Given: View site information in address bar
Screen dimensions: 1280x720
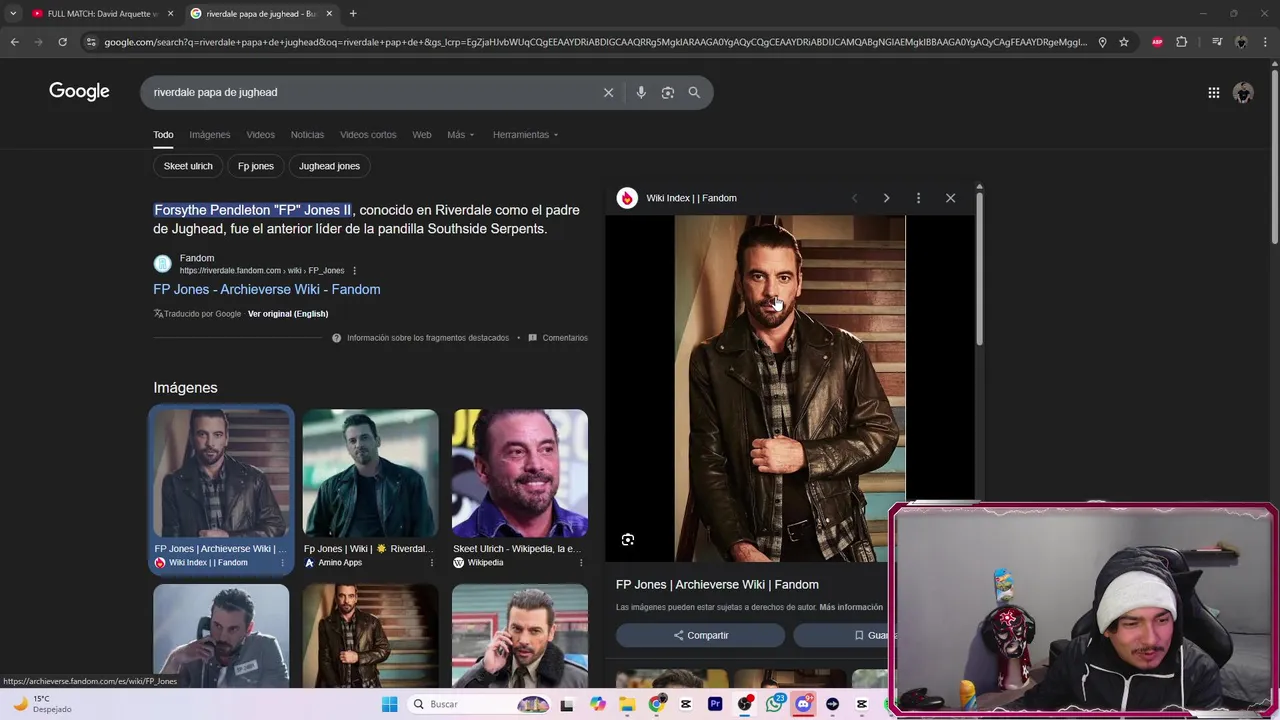Looking at the screenshot, I should (90, 42).
